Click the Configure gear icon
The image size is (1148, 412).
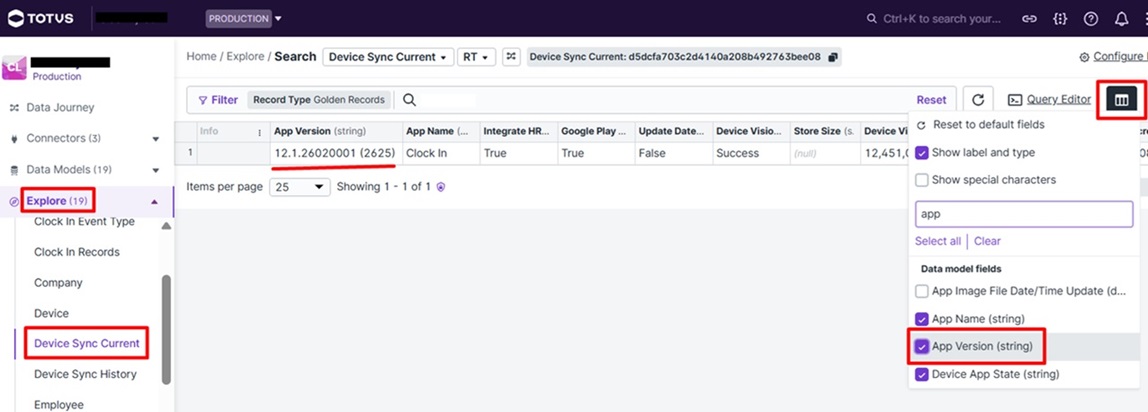pos(1084,57)
